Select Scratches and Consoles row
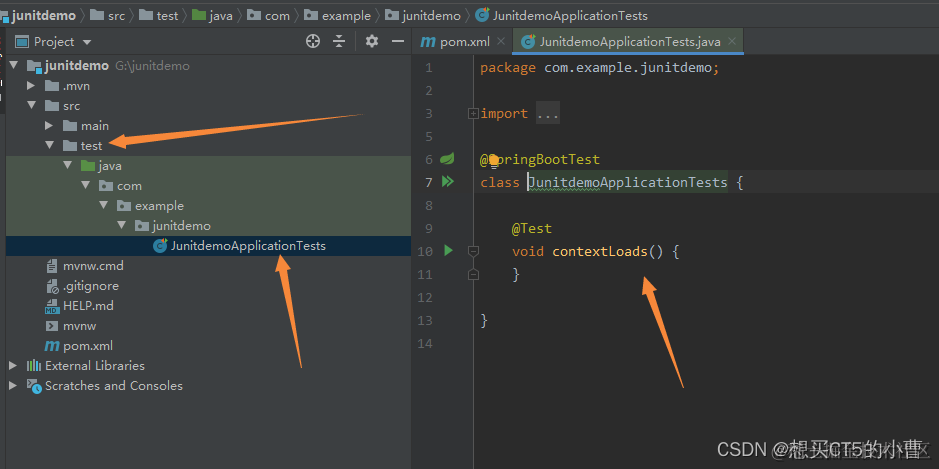Screen dimensions: 939x469 208,386
